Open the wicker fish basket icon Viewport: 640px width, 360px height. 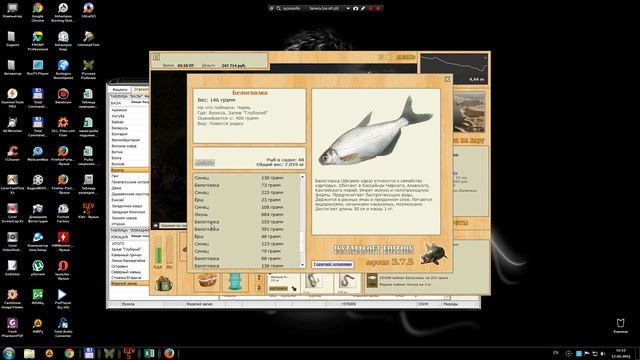click(x=207, y=281)
